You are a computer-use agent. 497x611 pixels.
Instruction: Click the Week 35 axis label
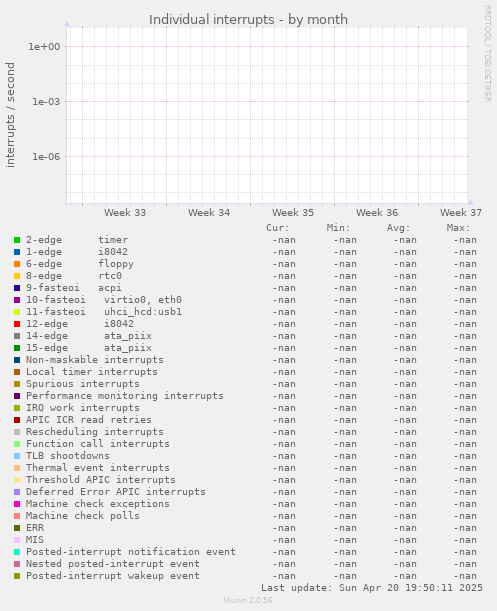point(293,213)
